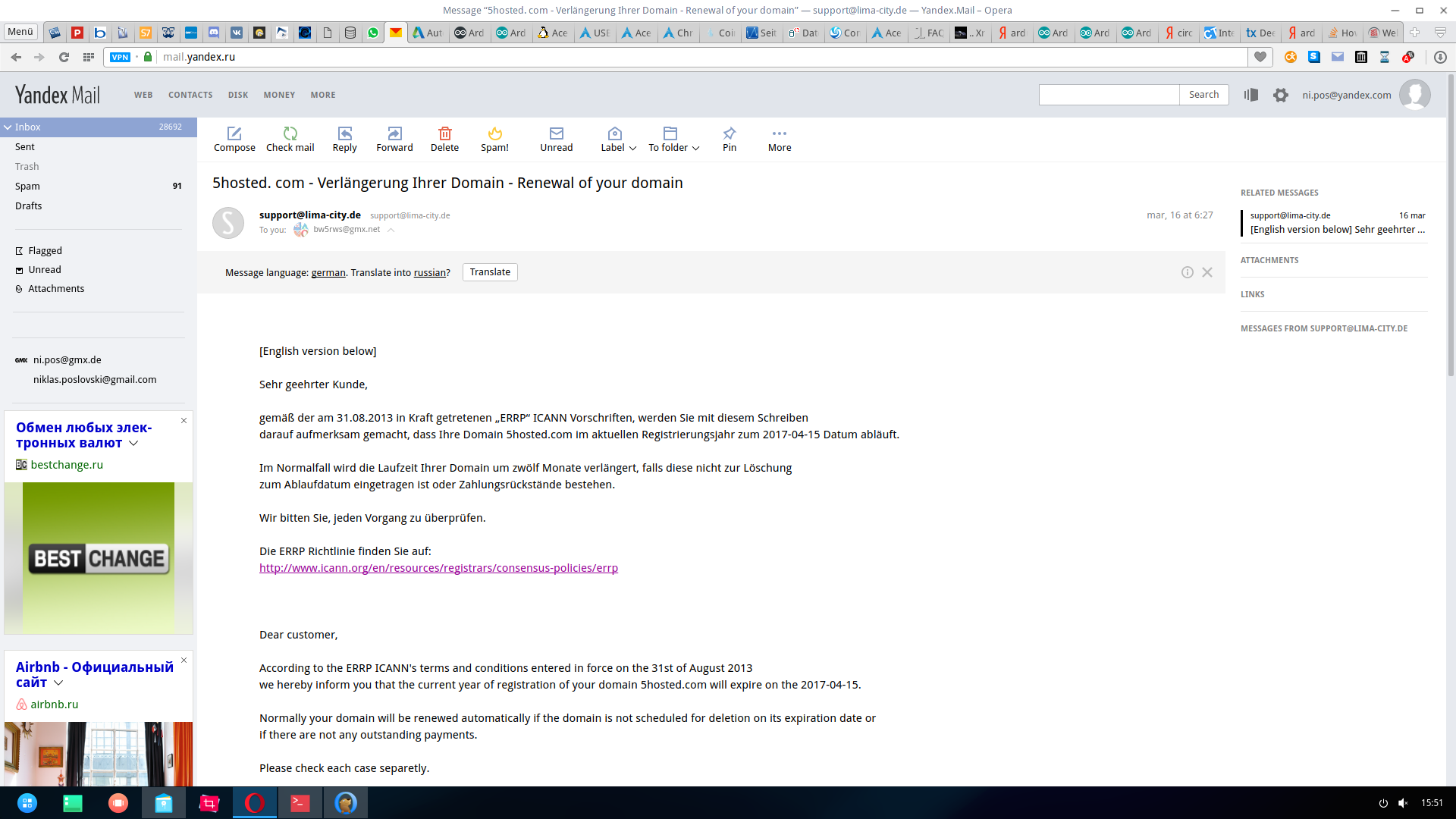The image size is (1456, 819).
Task: Toggle the VPN badge in the address bar
Action: point(120,57)
